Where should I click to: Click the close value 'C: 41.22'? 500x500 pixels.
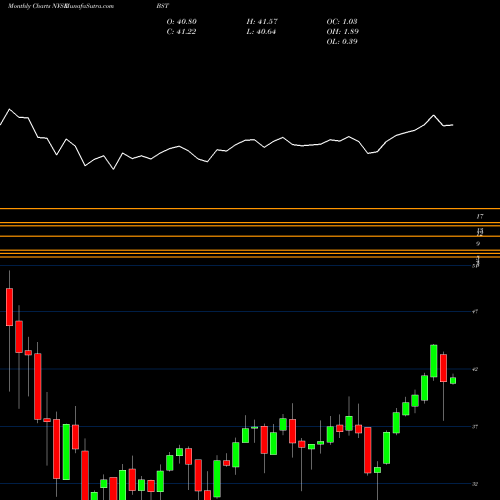click(x=181, y=32)
